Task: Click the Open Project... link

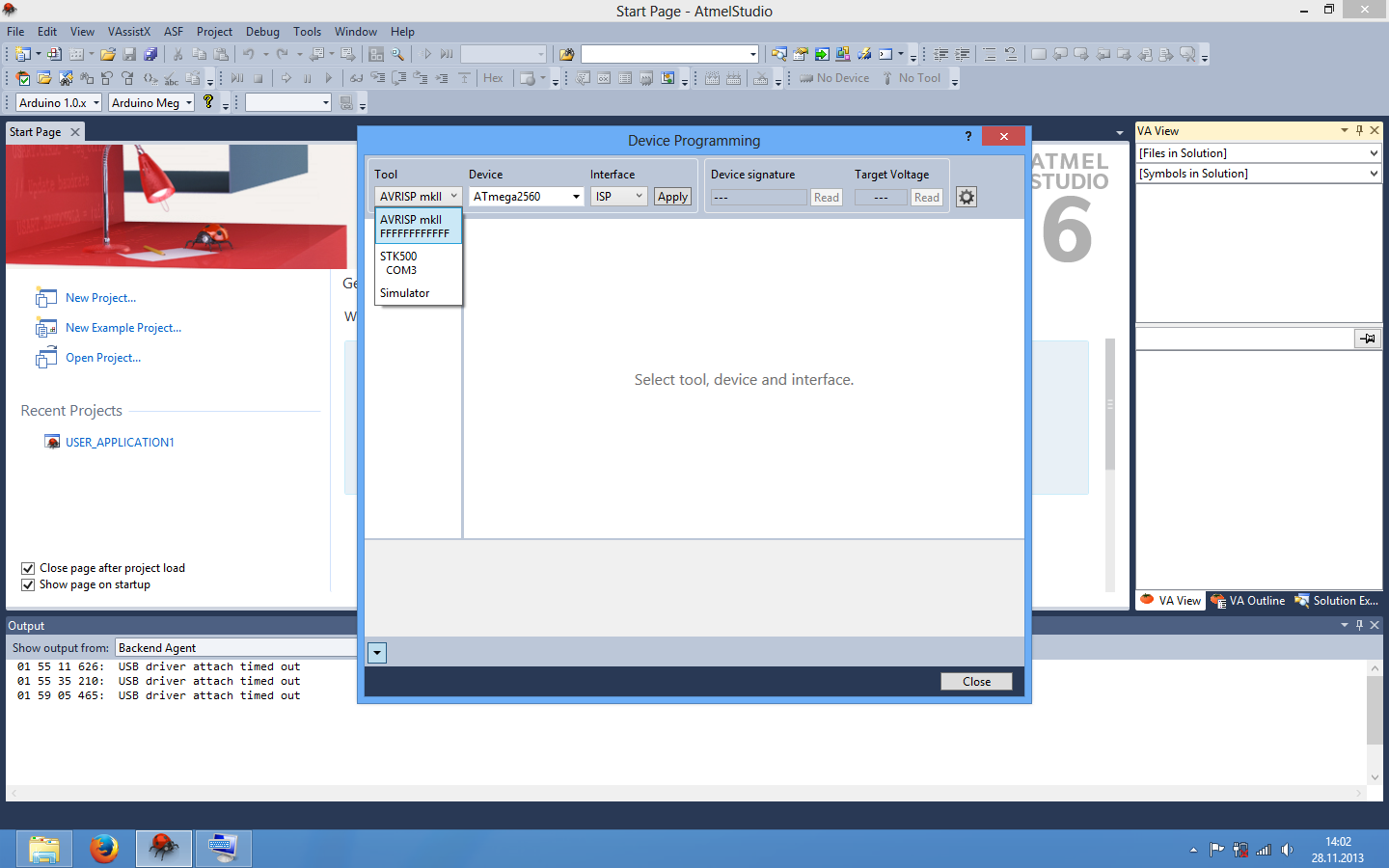Action: (x=103, y=358)
